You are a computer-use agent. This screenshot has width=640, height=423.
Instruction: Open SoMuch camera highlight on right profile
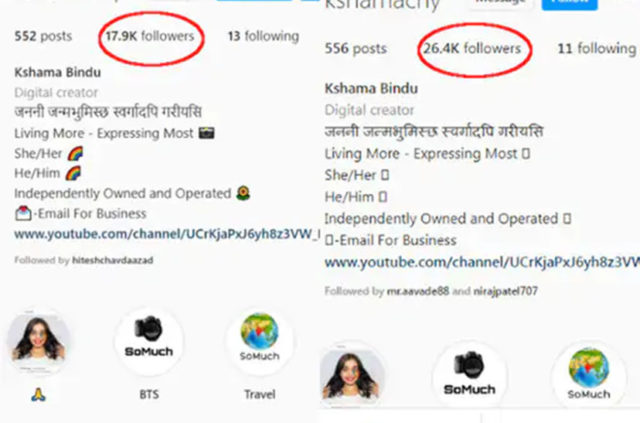469,376
